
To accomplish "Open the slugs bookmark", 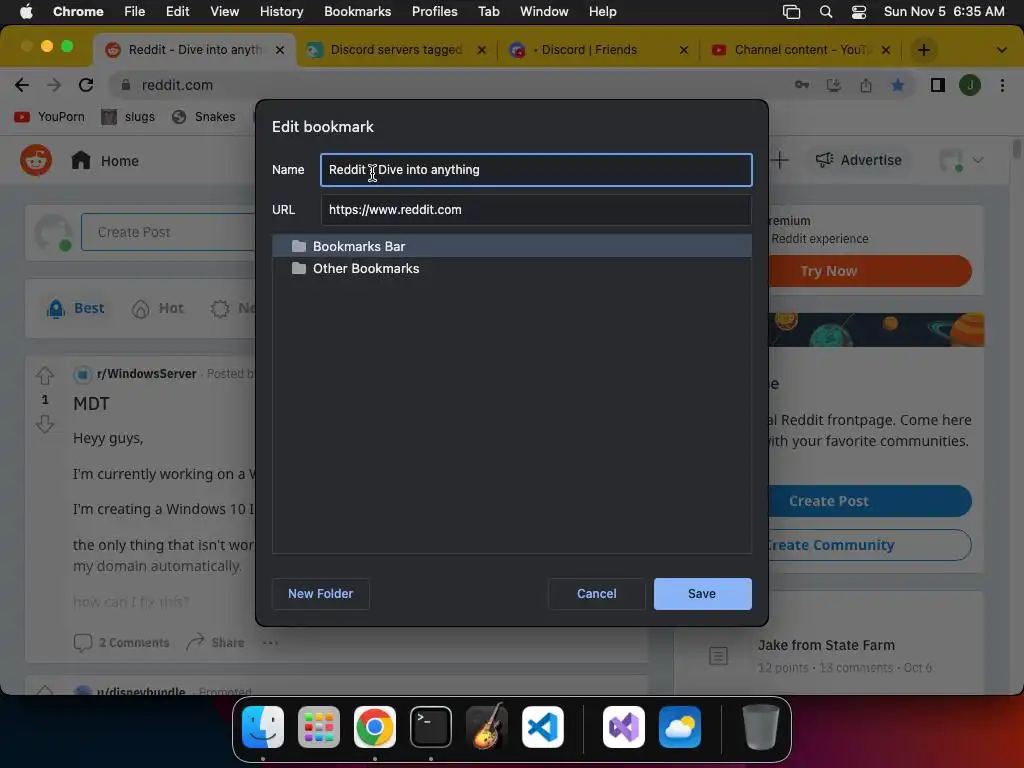I will (129, 117).
